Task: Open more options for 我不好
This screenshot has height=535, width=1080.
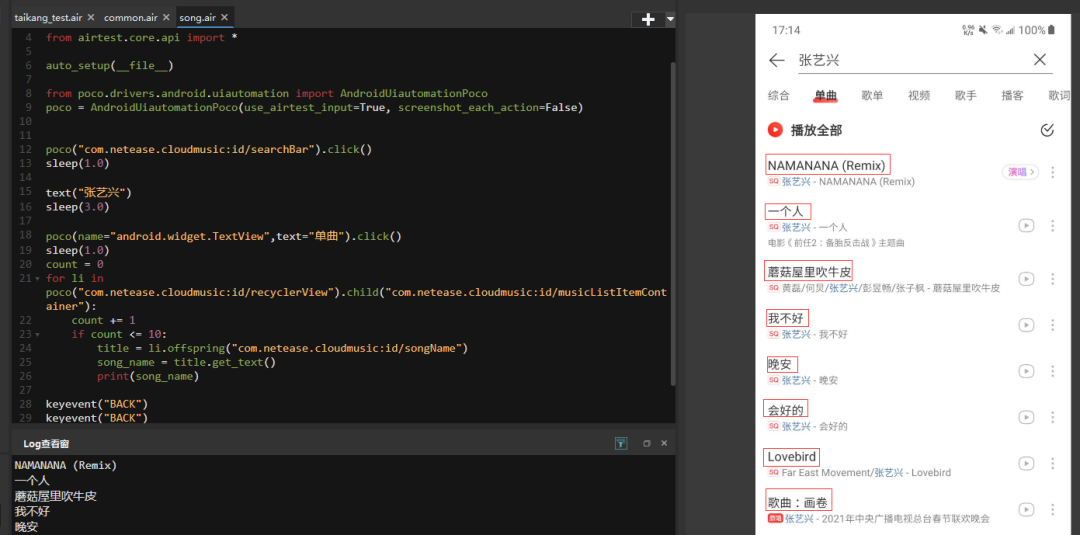Action: pos(1052,325)
